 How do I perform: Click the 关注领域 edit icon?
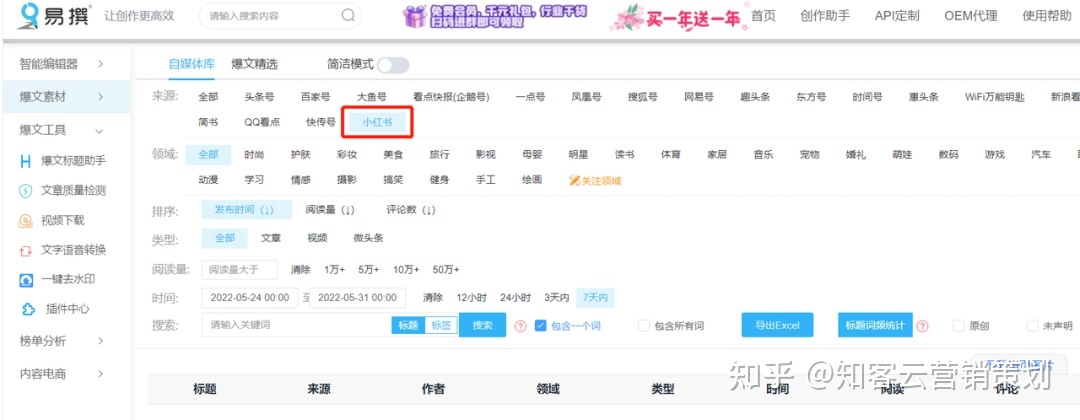coord(575,180)
